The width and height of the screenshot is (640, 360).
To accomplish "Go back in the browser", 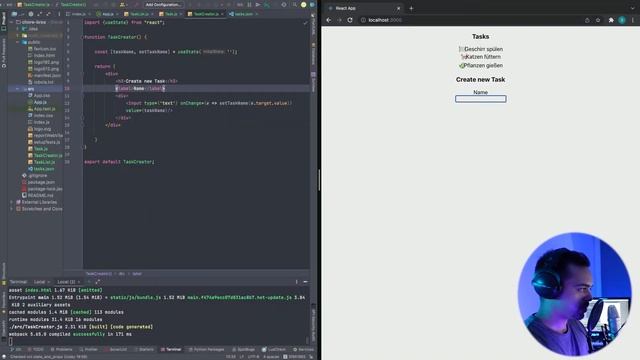I will click(x=329, y=20).
